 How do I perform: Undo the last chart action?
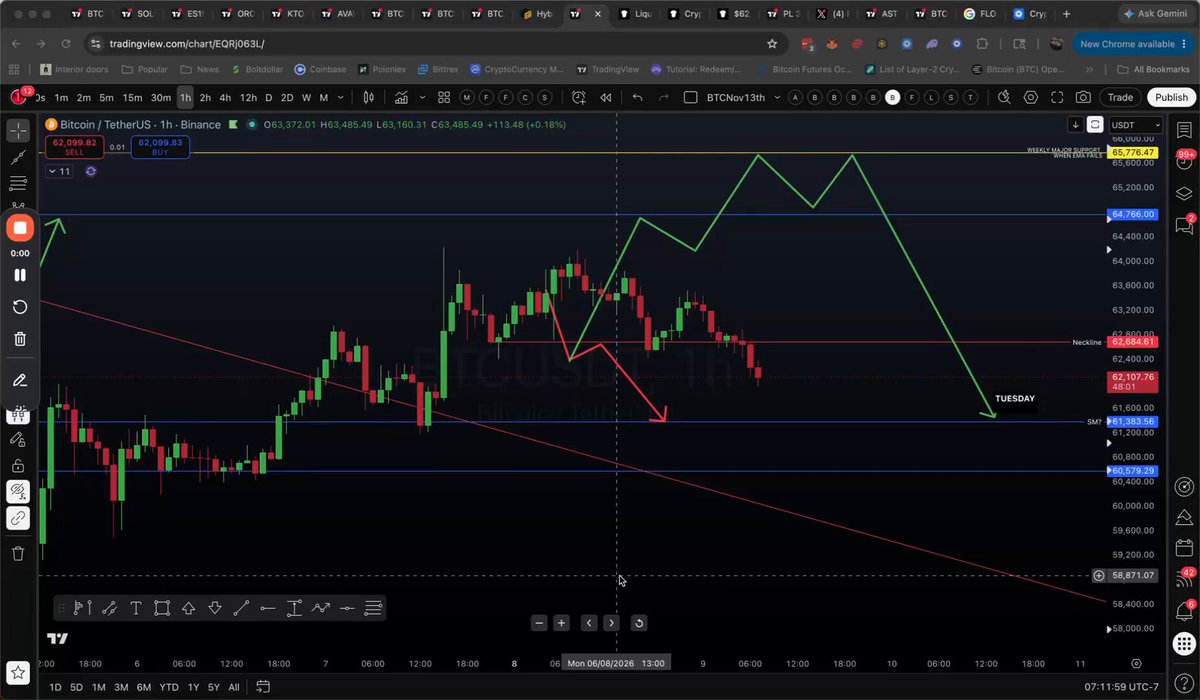(638, 97)
